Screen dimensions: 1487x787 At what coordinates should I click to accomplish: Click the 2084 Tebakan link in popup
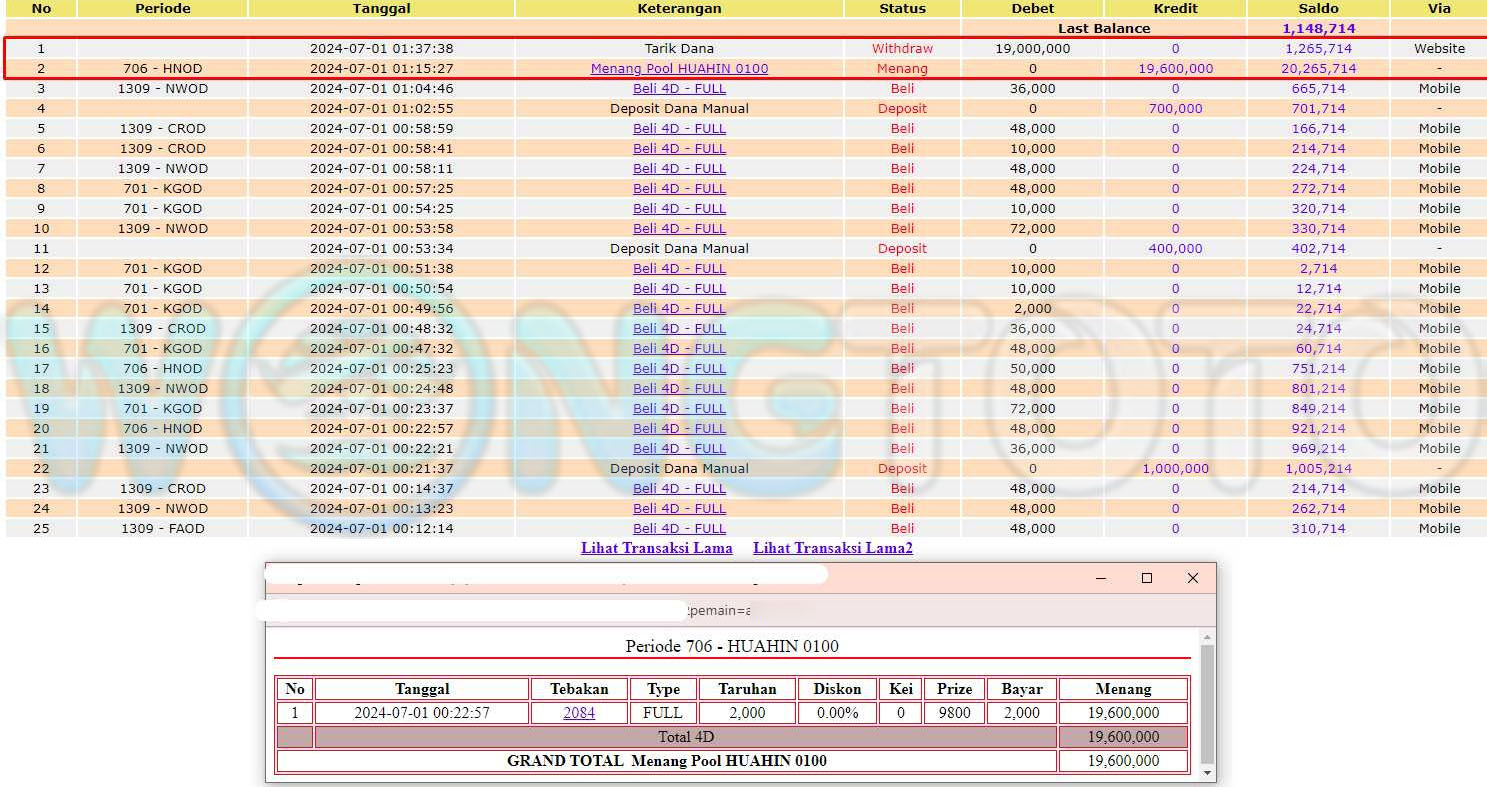coord(579,713)
